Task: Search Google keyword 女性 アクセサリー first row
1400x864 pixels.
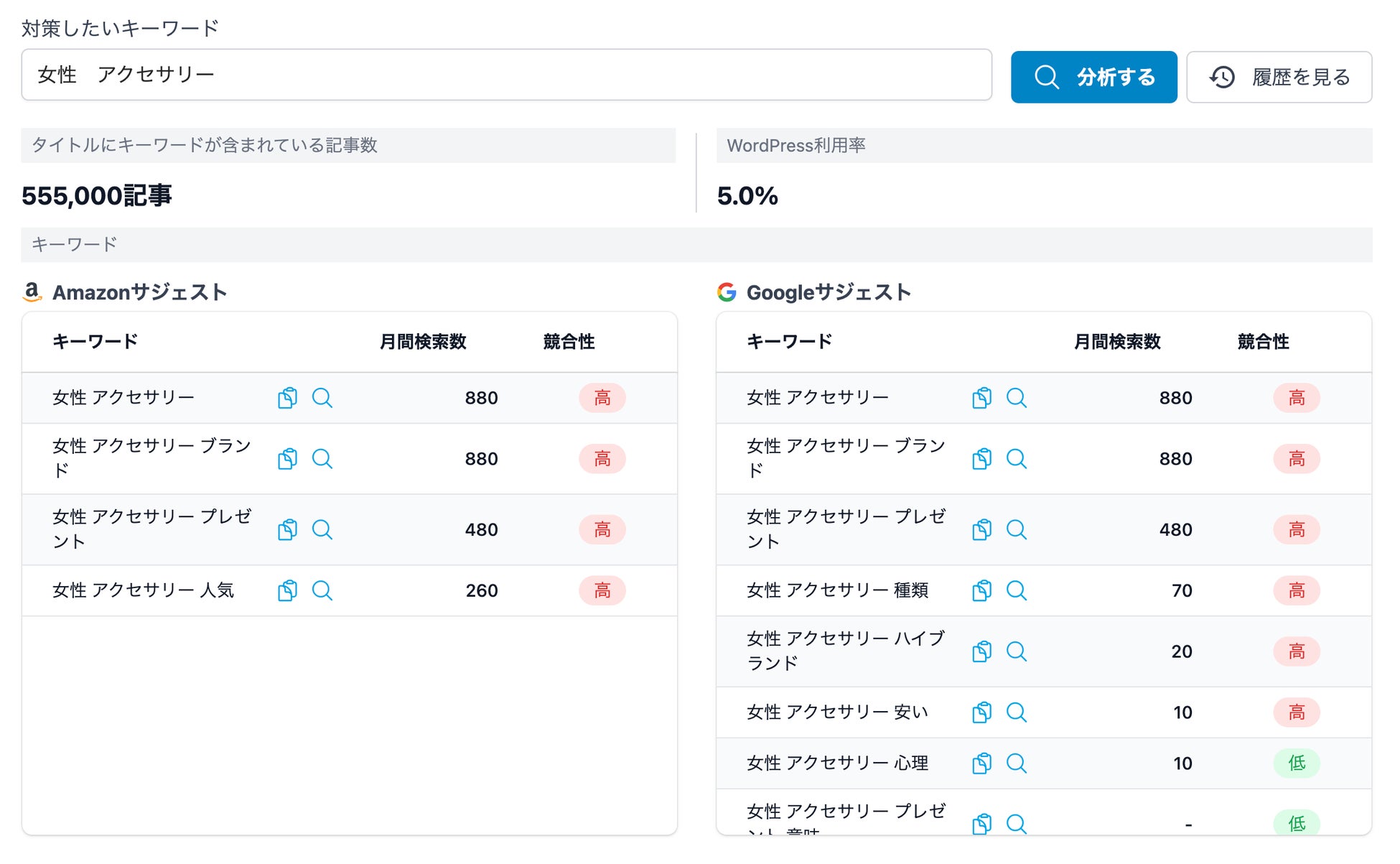Action: point(1016,398)
